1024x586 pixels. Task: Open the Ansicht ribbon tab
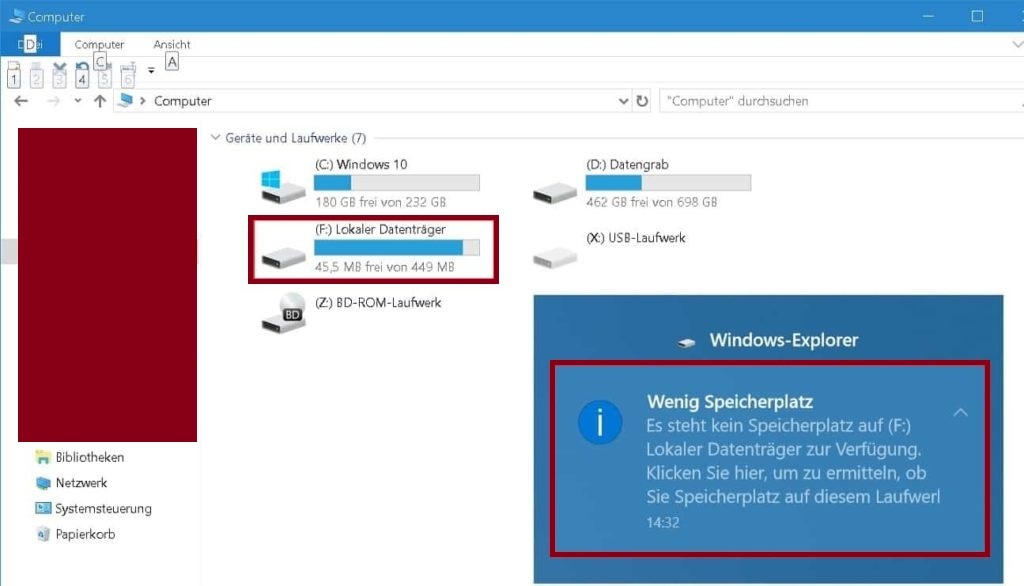[x=172, y=44]
